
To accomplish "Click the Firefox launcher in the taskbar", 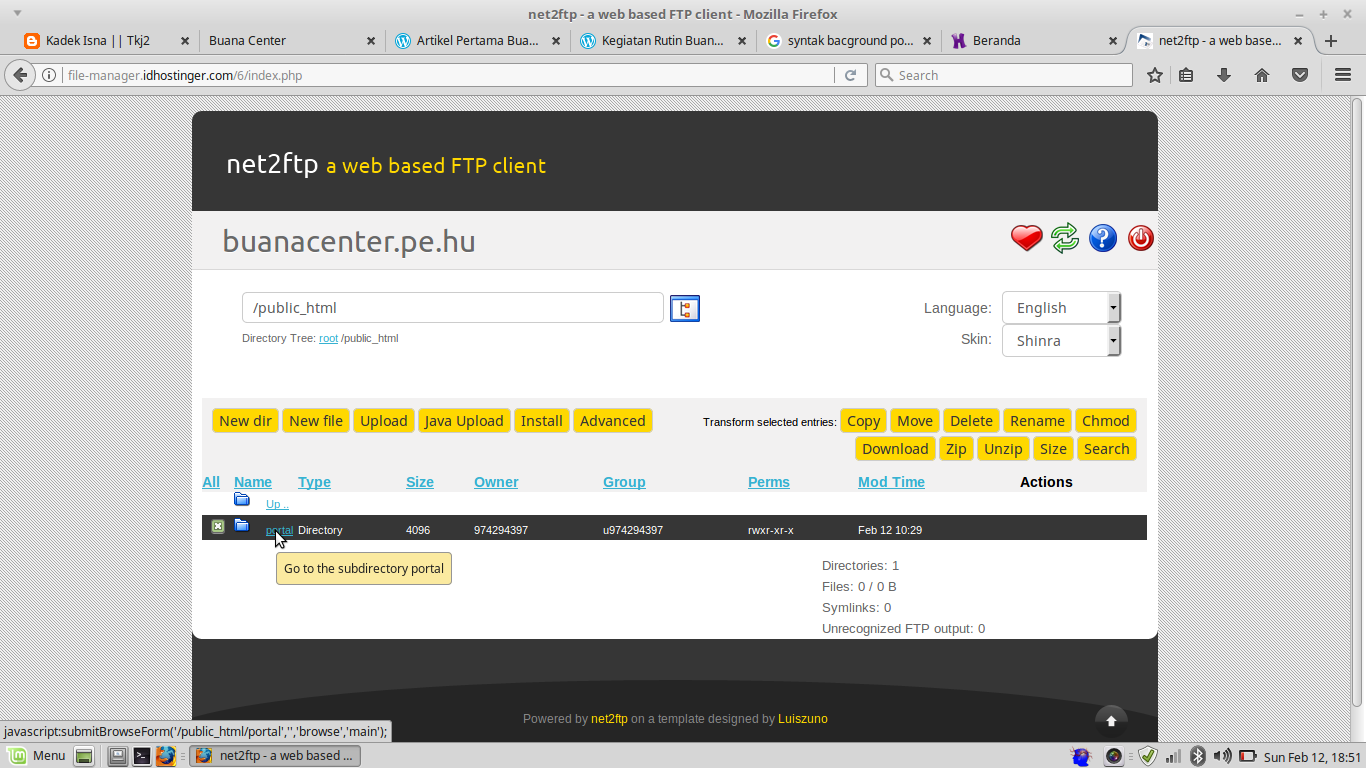I will click(165, 756).
